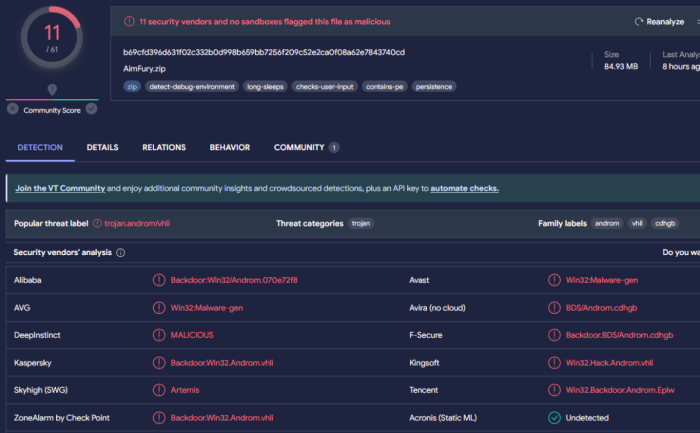Click the alert icon next to trojan.androm/vhli
This screenshot has height=433, width=700.
[x=97, y=223]
